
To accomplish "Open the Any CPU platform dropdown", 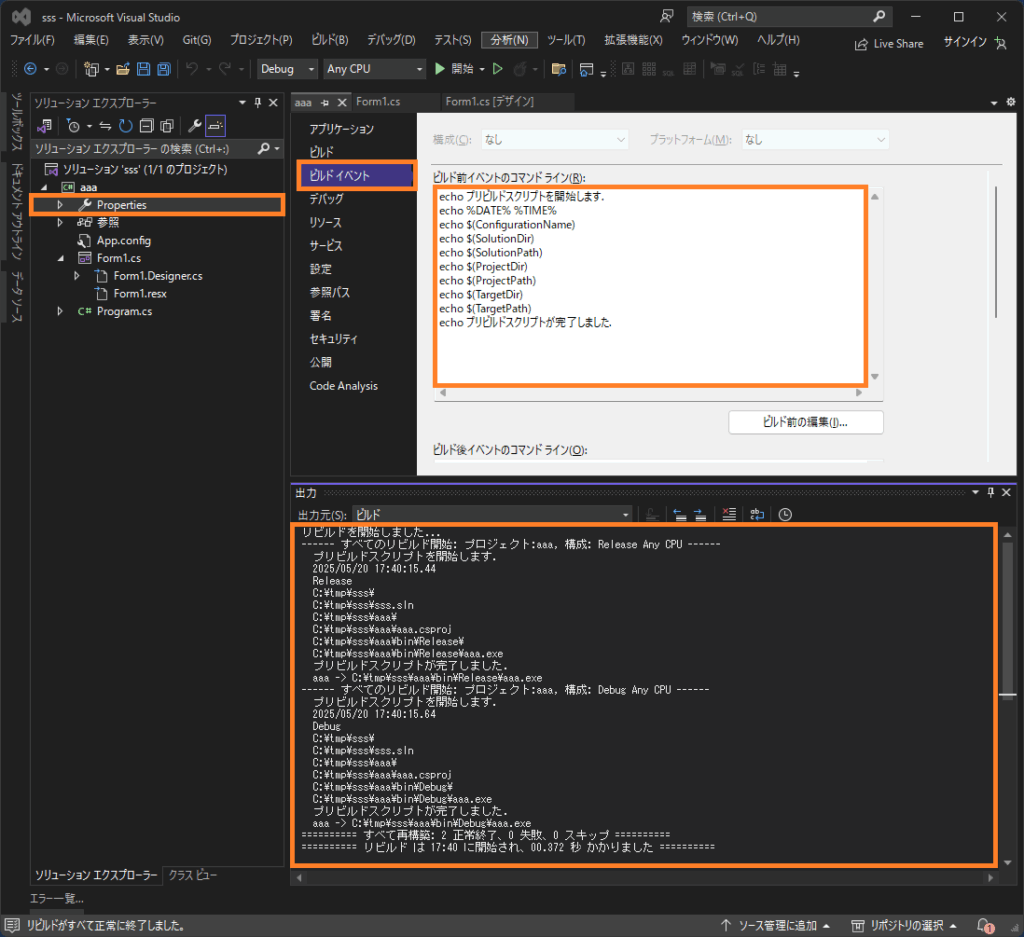I will click(x=375, y=69).
